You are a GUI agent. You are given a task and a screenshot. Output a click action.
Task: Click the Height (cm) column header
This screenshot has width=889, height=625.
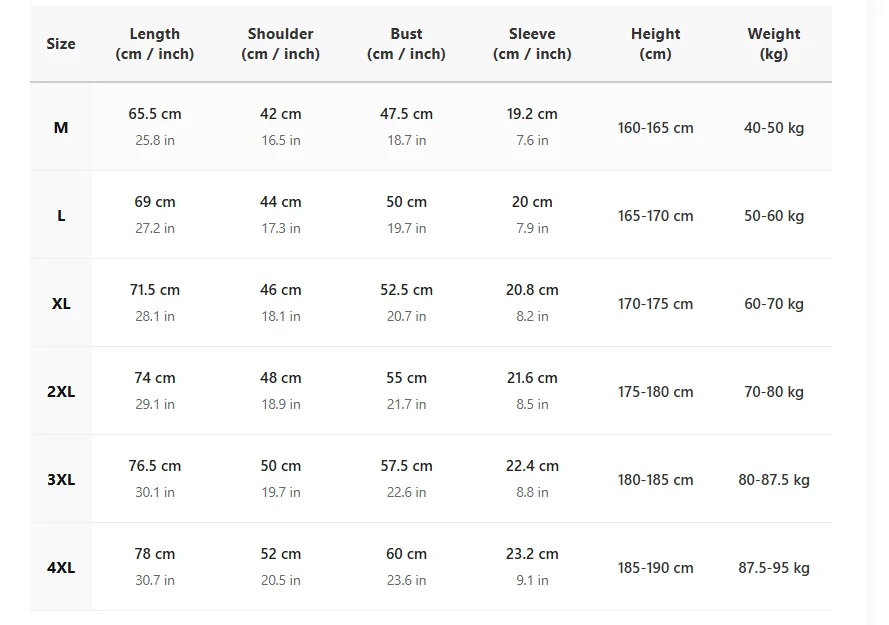655,44
